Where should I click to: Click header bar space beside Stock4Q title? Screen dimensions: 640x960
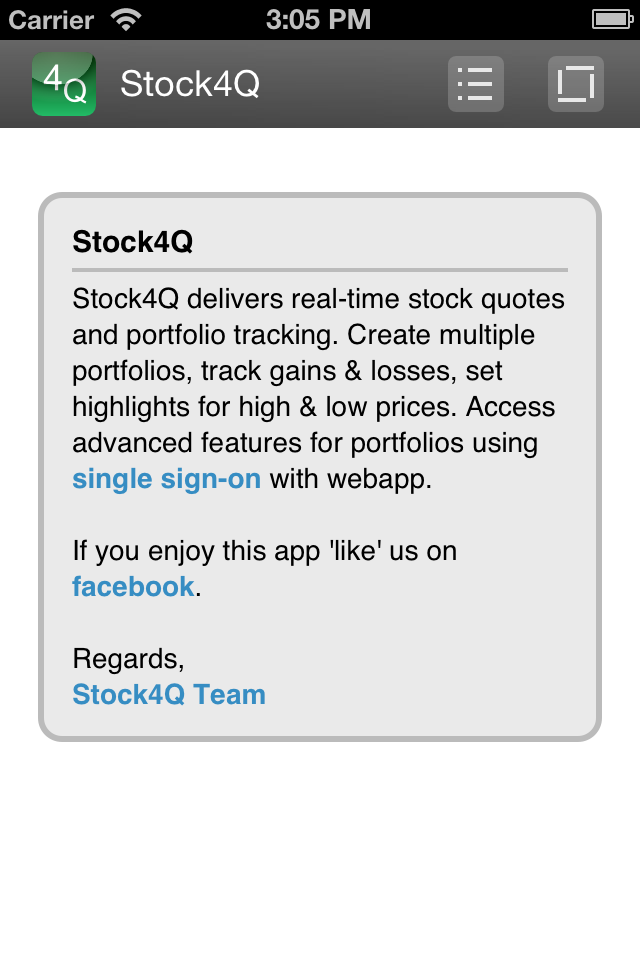(x=353, y=84)
